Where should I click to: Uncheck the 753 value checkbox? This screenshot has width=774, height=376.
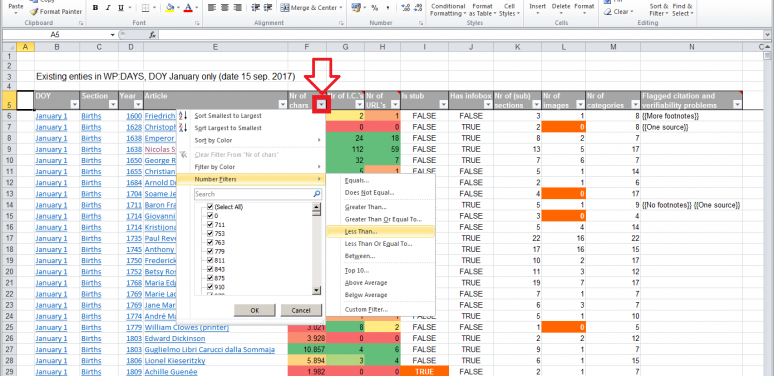pos(211,233)
